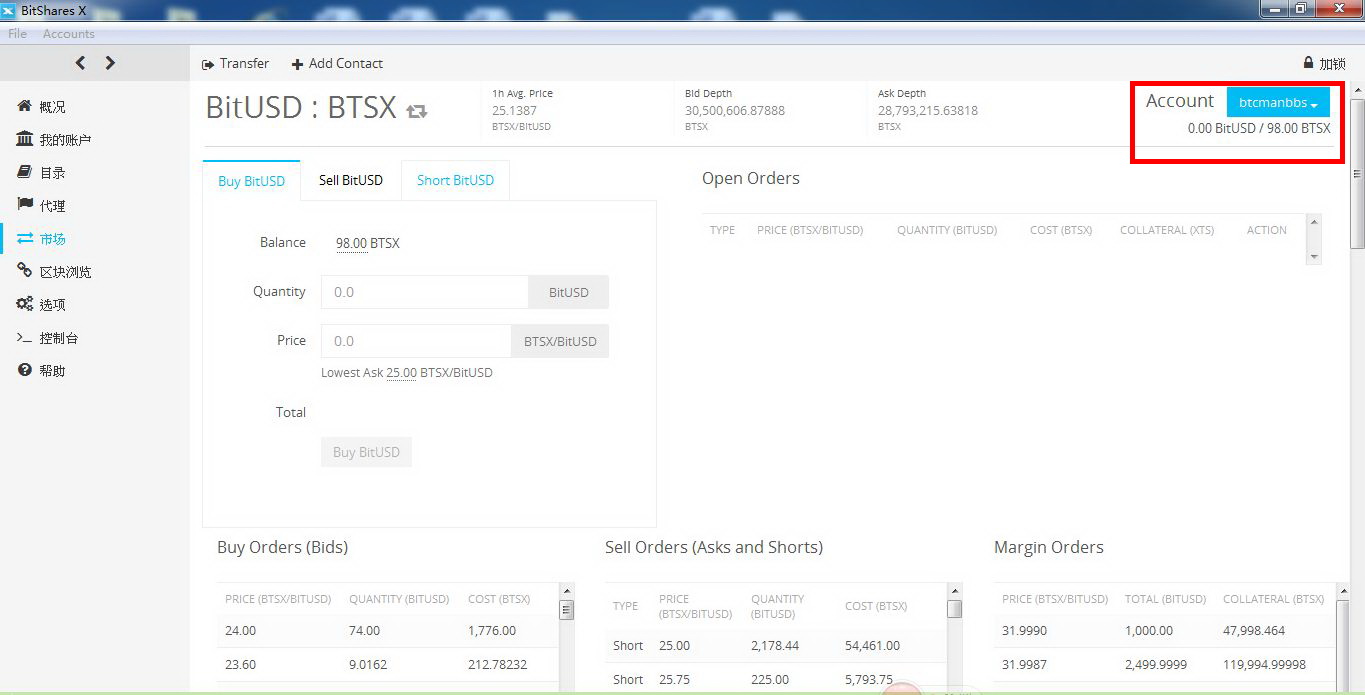
Task: Click Bid Depth value 30,500,606.87888
Action: 735,111
